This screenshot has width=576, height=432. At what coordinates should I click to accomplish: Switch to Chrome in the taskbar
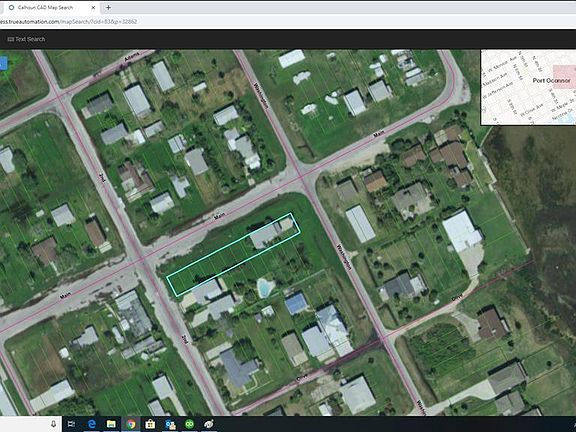131,424
